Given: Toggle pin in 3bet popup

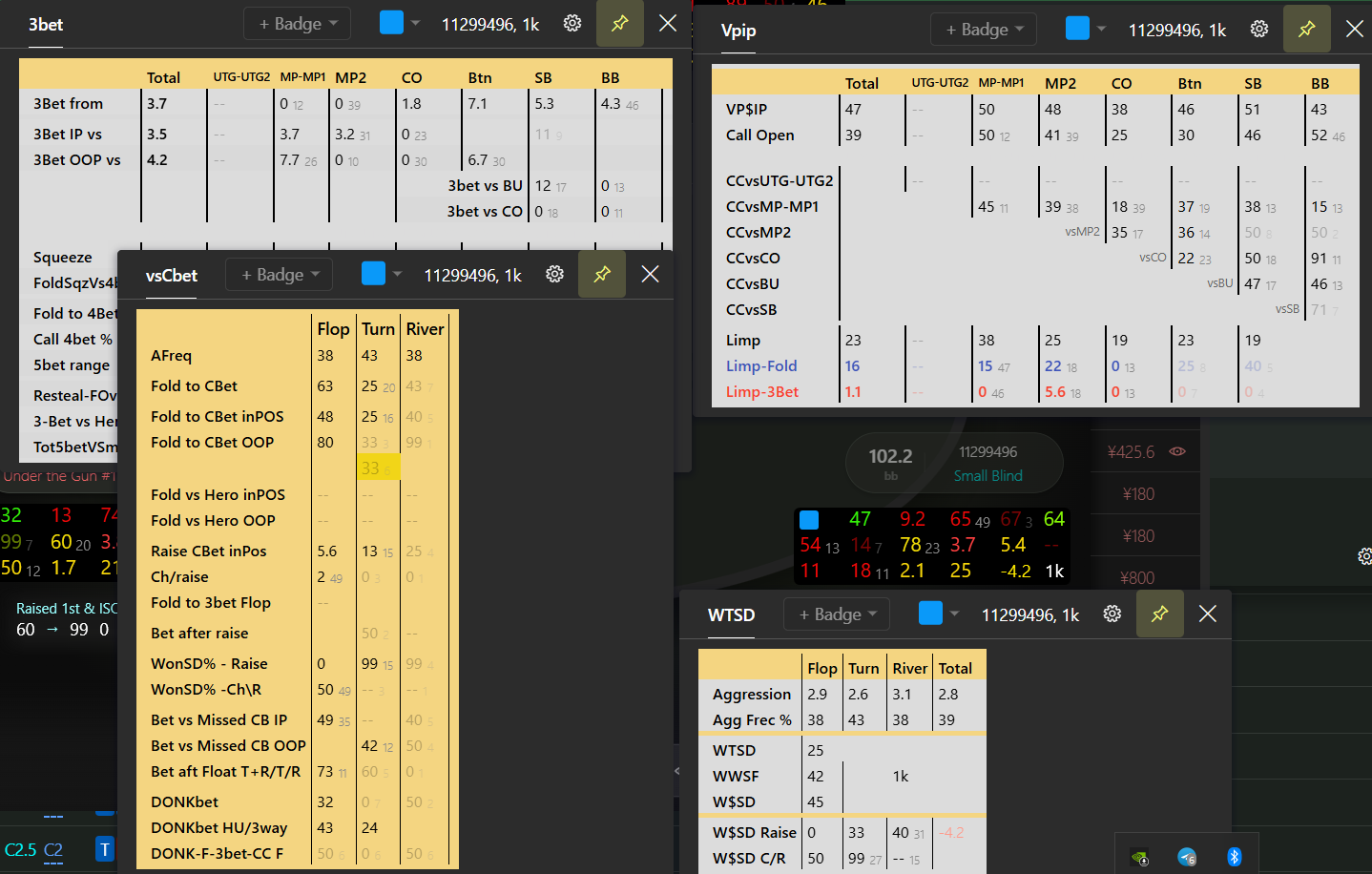Looking at the screenshot, I should [620, 24].
